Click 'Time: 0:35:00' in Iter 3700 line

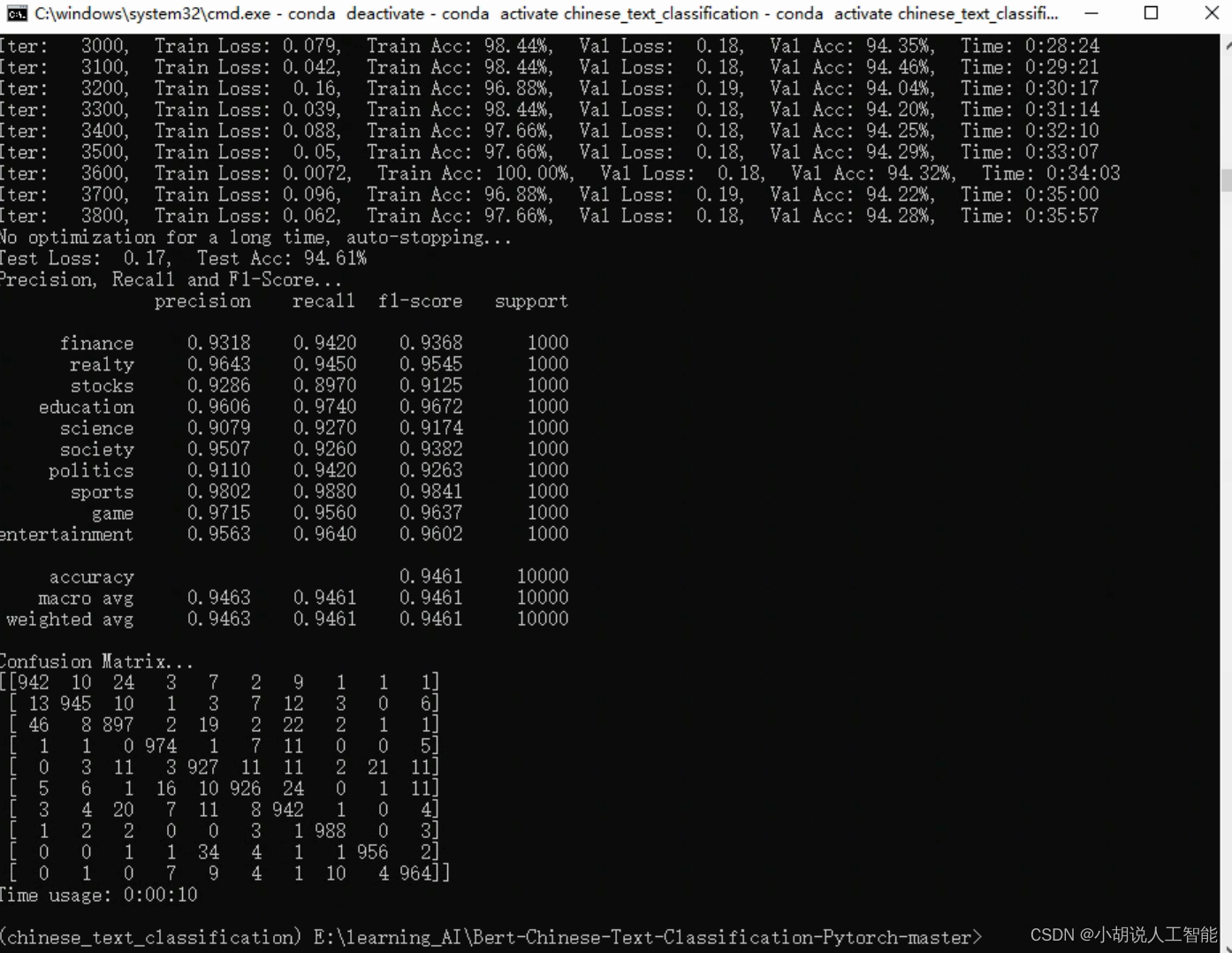pos(1030,194)
